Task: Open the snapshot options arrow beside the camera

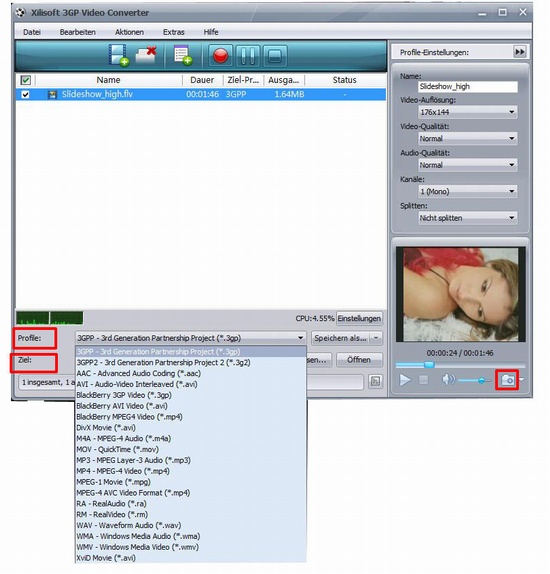Action: click(521, 380)
